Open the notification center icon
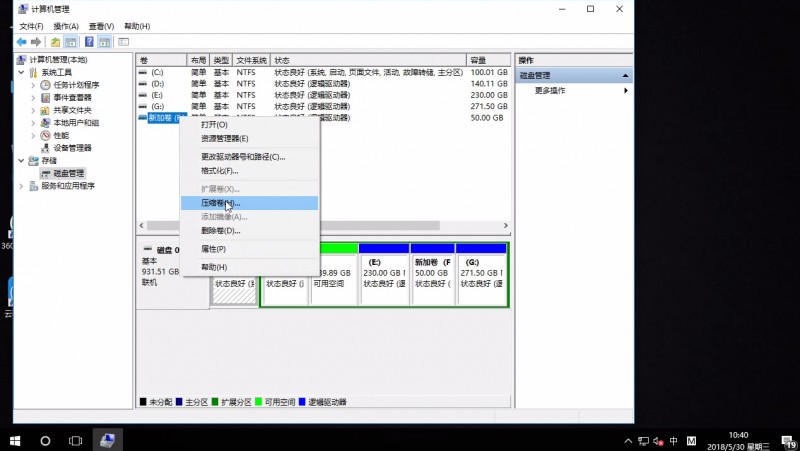This screenshot has height=451, width=800. tap(788, 441)
